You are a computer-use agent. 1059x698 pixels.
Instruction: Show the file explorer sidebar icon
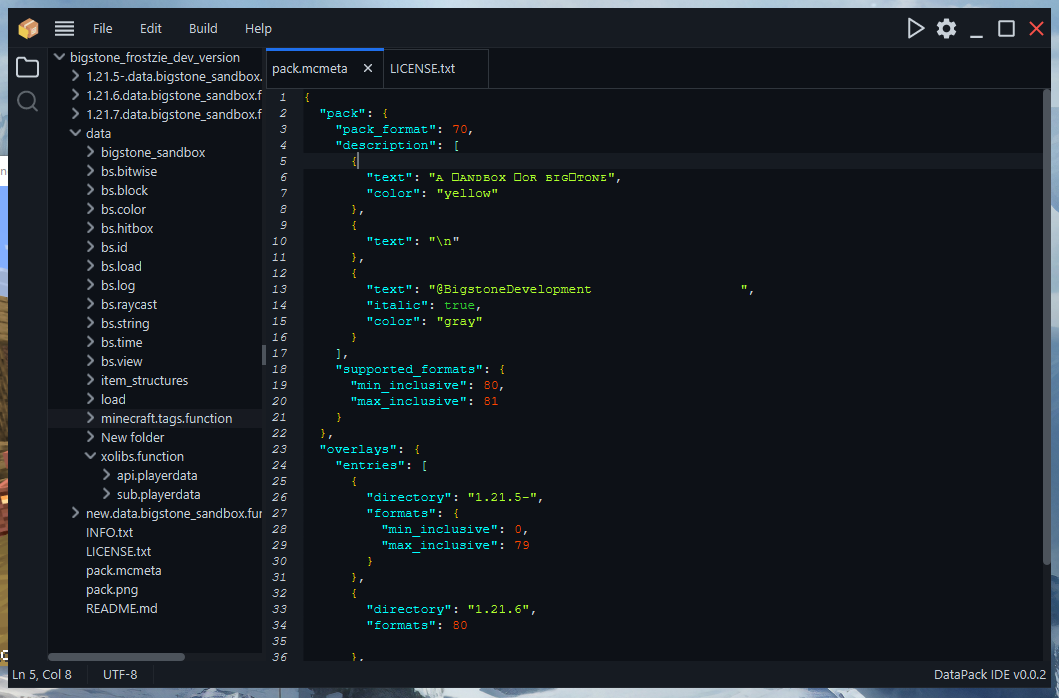28,68
